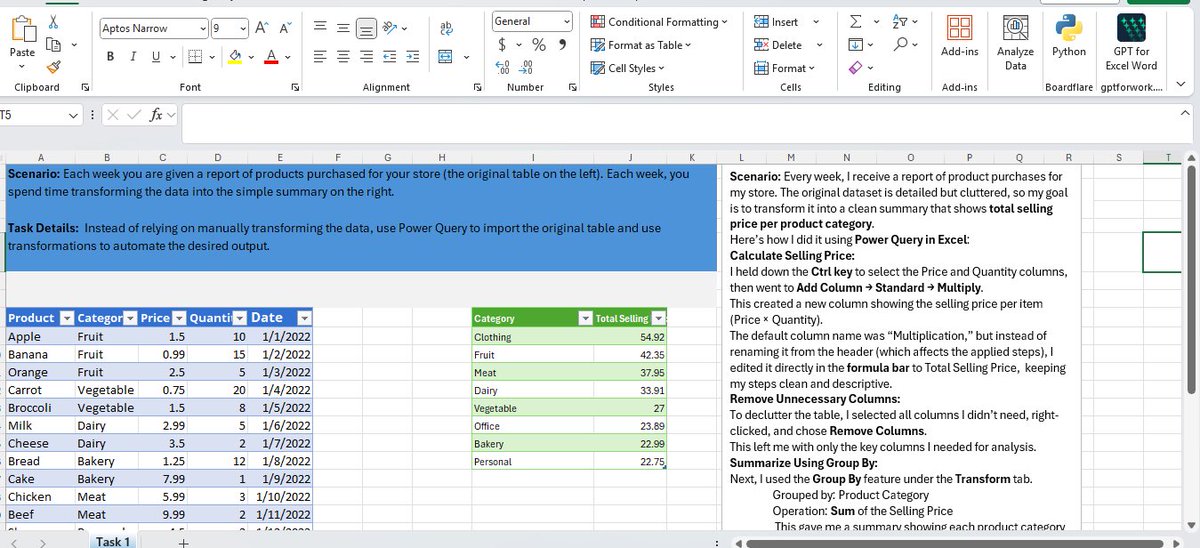Open the General number format dropdown

tap(567, 21)
